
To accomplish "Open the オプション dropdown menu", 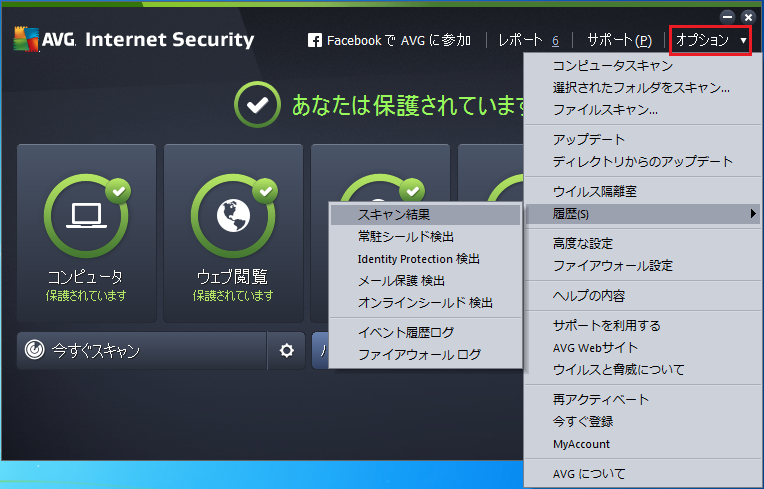I will (710, 40).
